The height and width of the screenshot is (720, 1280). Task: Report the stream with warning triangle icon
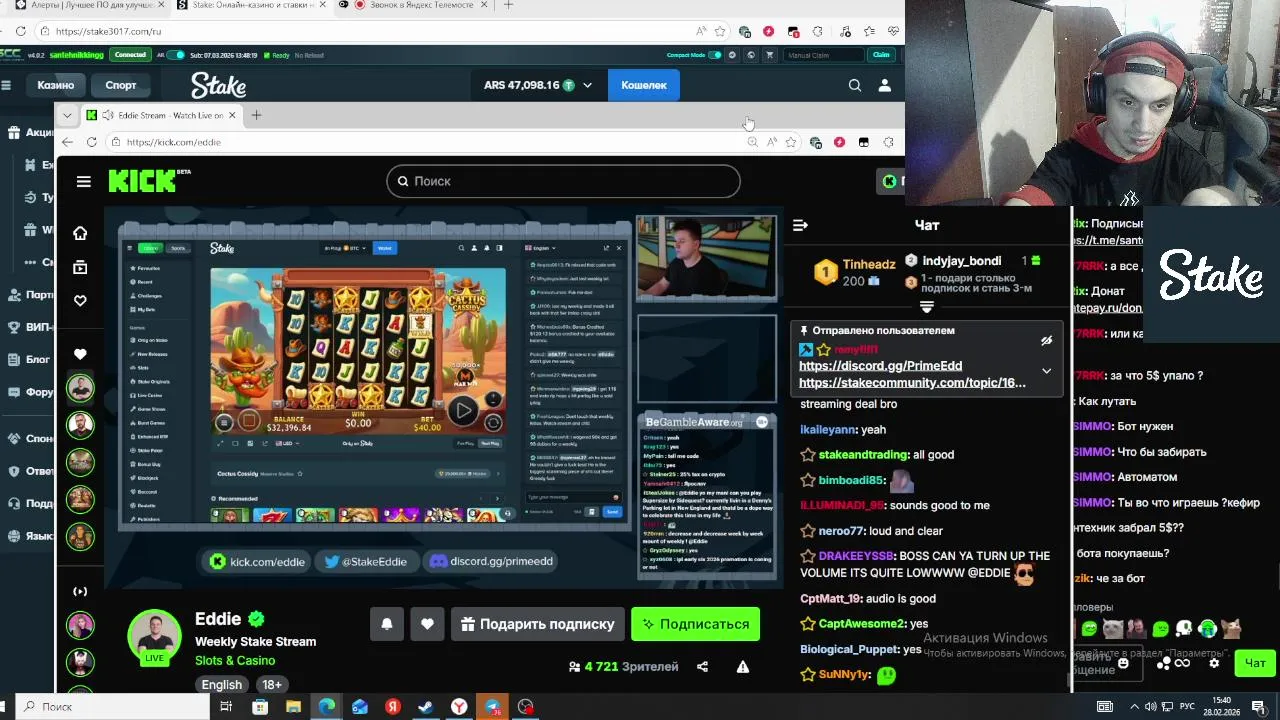click(743, 667)
